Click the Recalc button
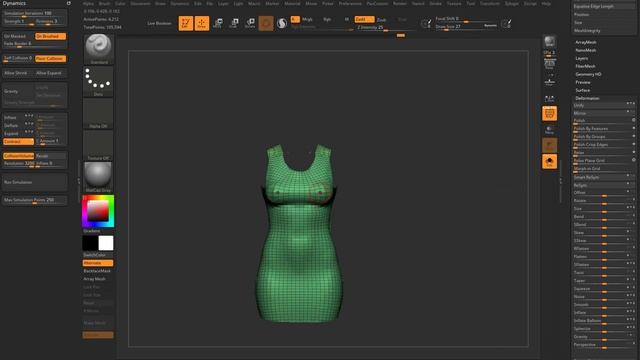The width and height of the screenshot is (640, 360). coord(51,156)
